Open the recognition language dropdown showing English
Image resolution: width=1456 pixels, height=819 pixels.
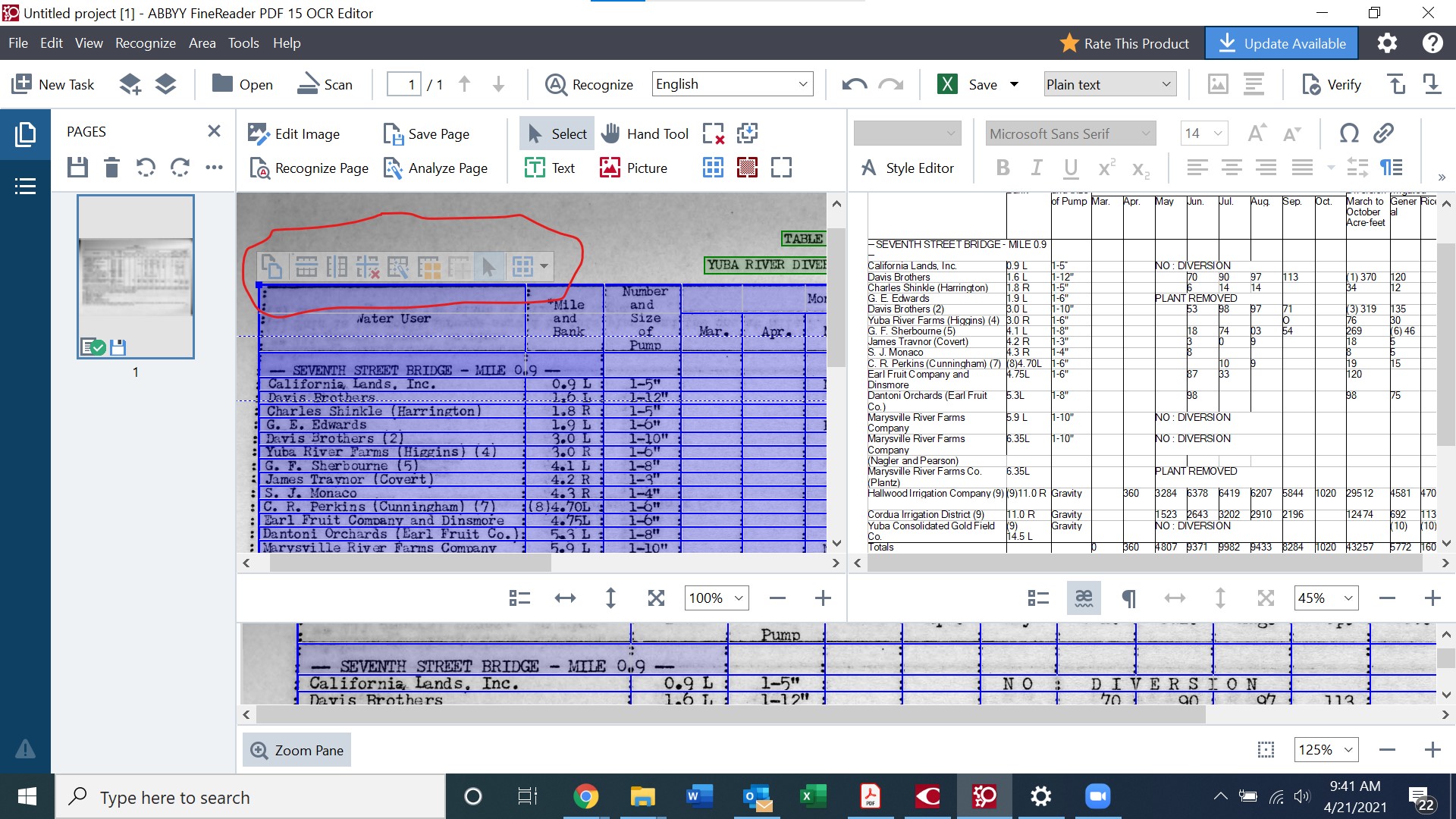731,83
